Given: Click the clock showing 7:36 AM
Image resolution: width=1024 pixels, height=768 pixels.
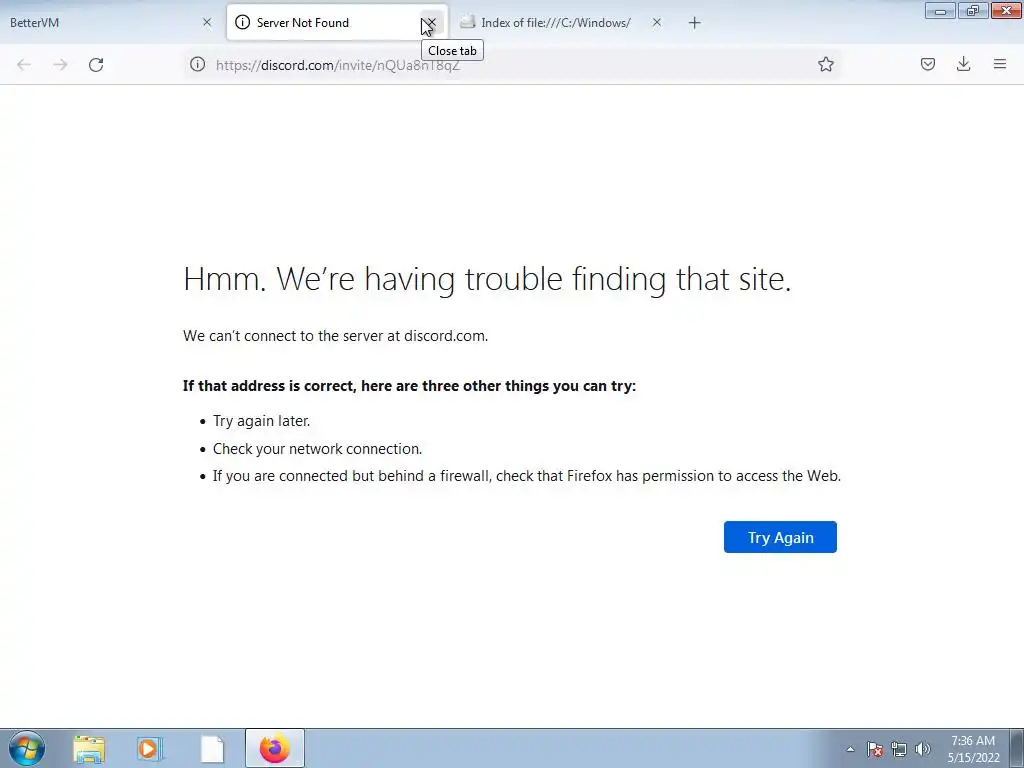Looking at the screenshot, I should (973, 749).
